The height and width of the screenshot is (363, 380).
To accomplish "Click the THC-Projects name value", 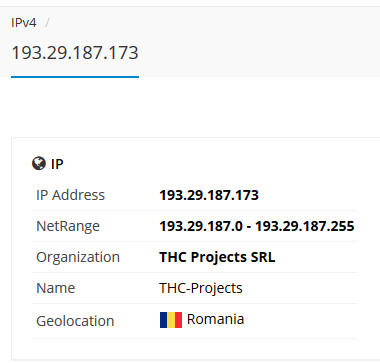I will [x=201, y=288].
